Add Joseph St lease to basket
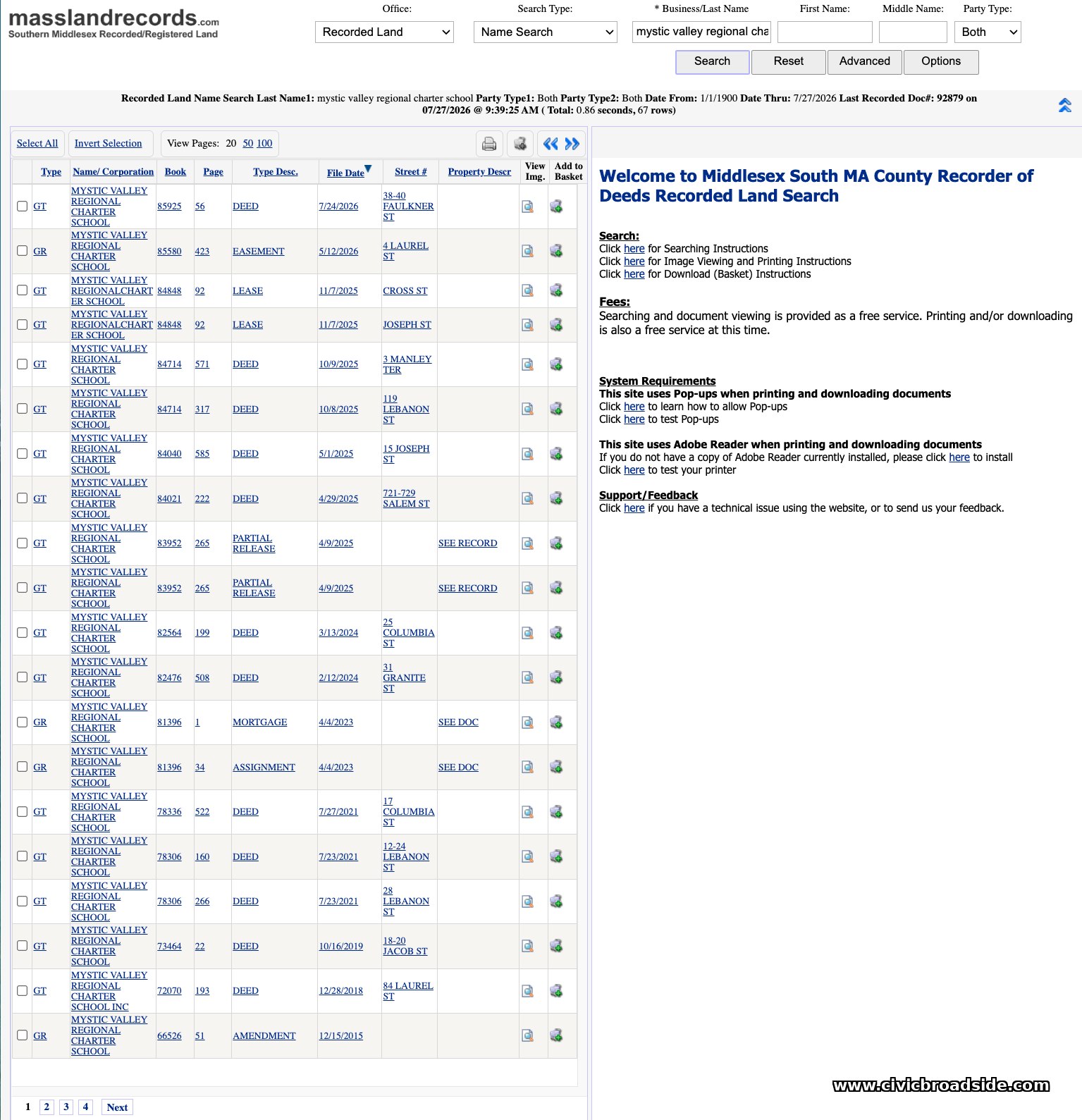The height and width of the screenshot is (1120, 1082). click(x=556, y=325)
